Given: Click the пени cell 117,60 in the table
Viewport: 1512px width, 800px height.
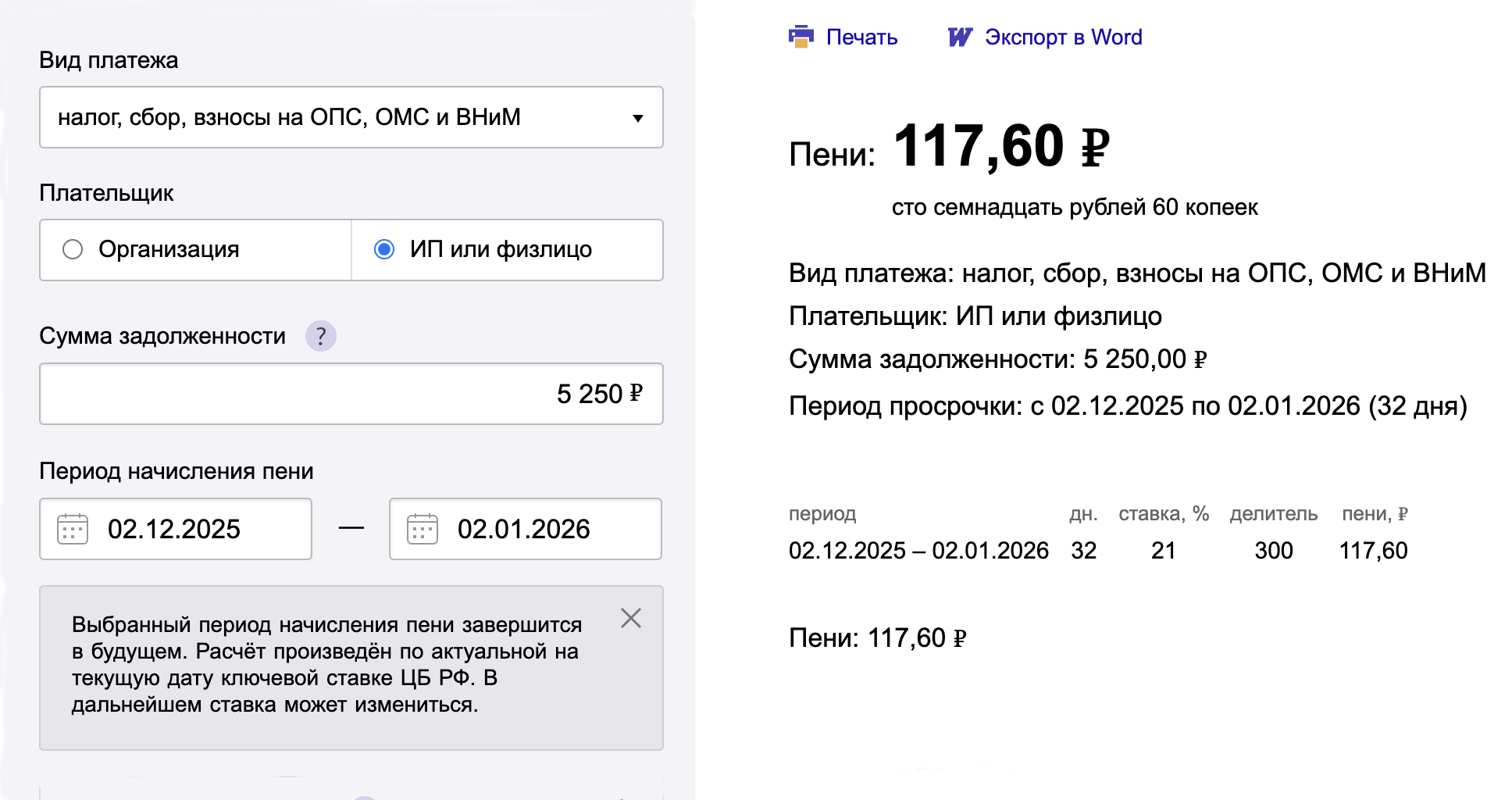Looking at the screenshot, I should 1374,551.
